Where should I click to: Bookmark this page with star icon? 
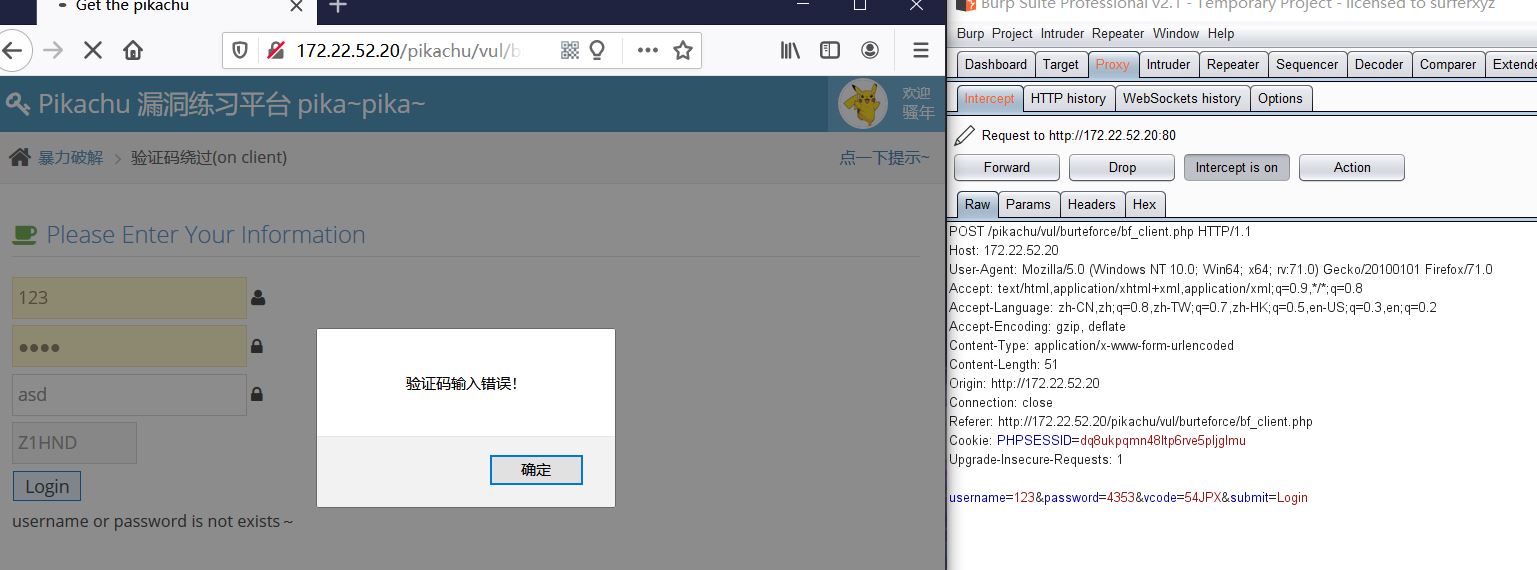pyautogui.click(x=683, y=50)
